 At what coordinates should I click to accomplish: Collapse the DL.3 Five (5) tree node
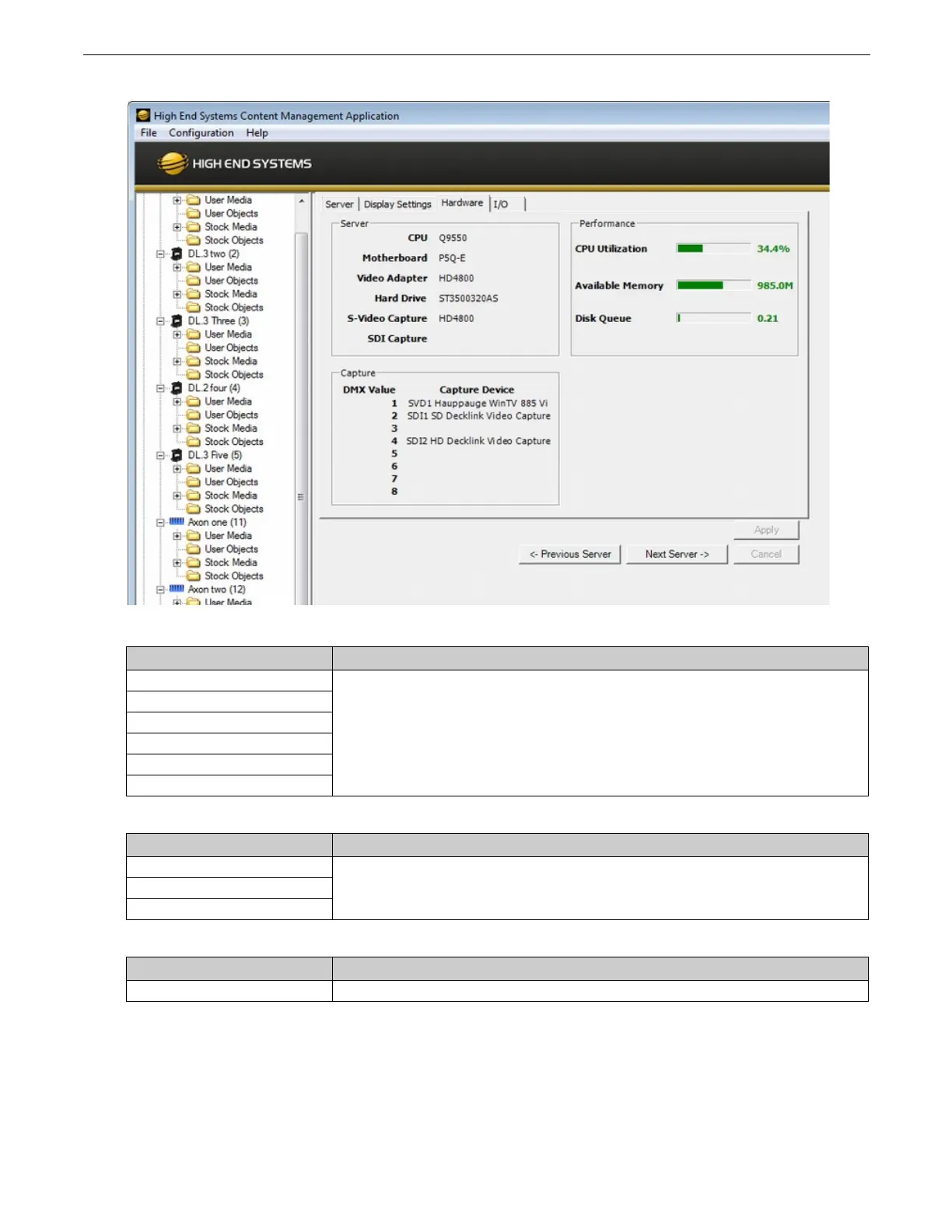point(160,455)
